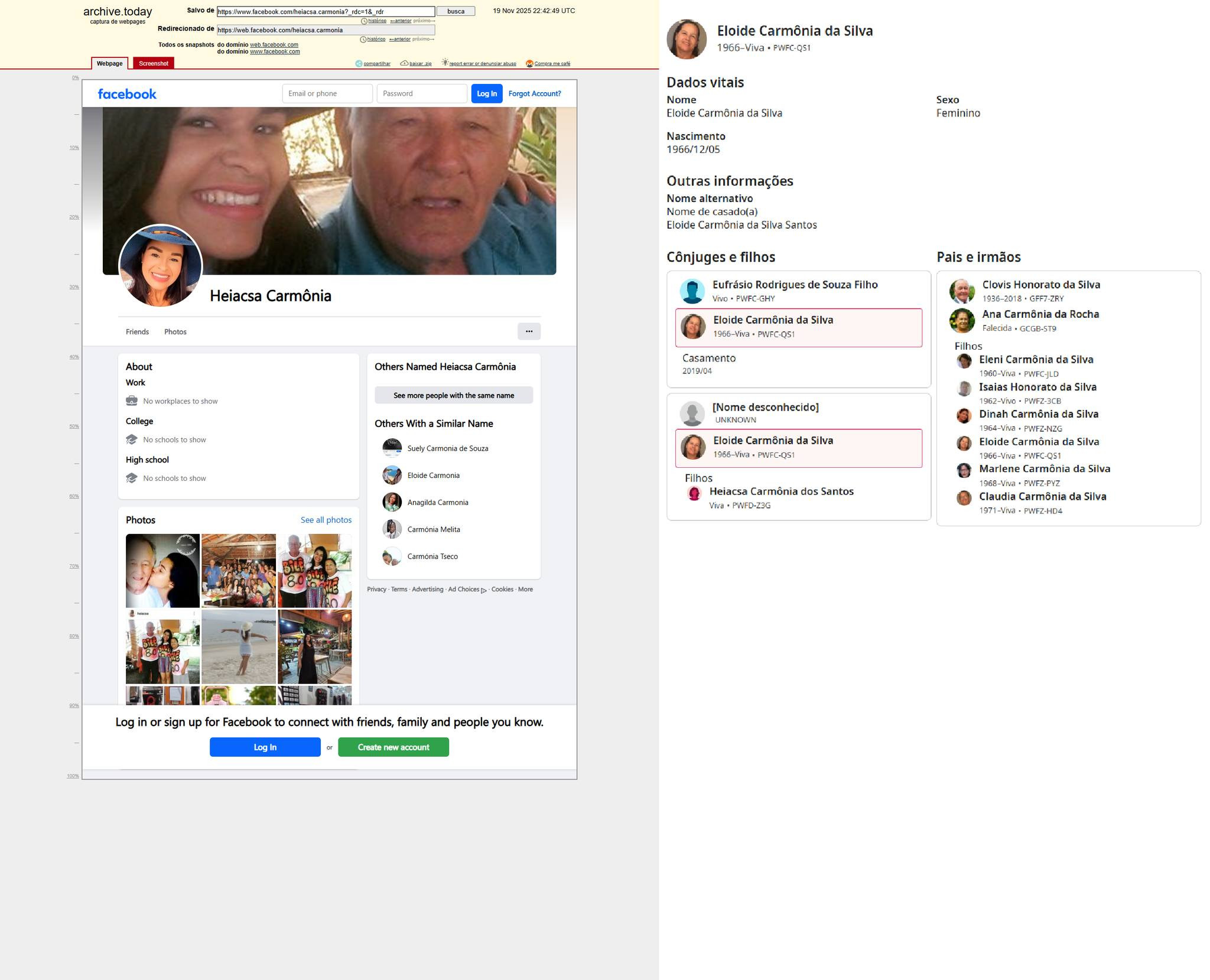Open the three-dots profile options menu
1210x980 pixels.
(529, 331)
